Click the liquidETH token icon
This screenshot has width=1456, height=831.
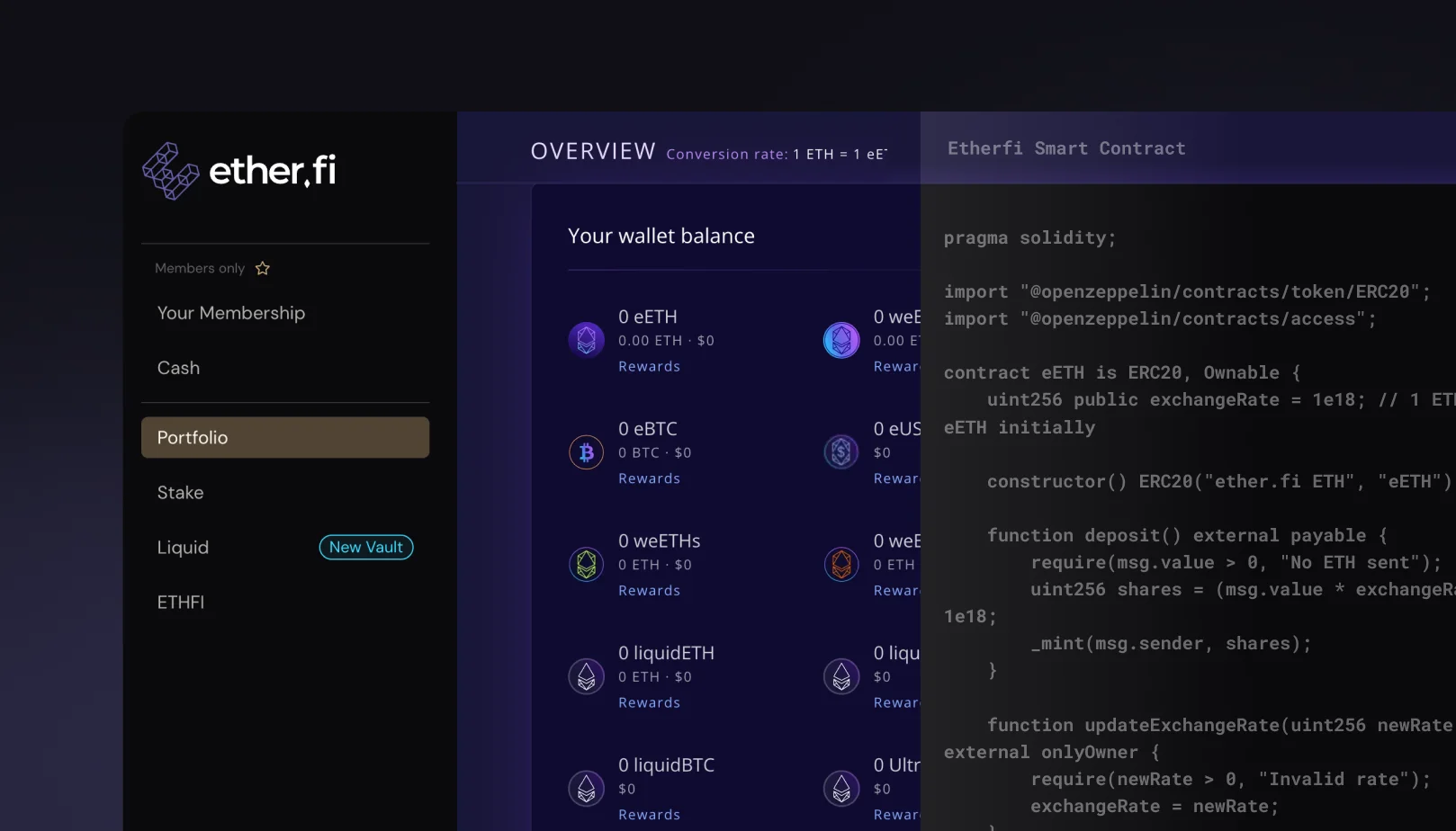pos(586,676)
